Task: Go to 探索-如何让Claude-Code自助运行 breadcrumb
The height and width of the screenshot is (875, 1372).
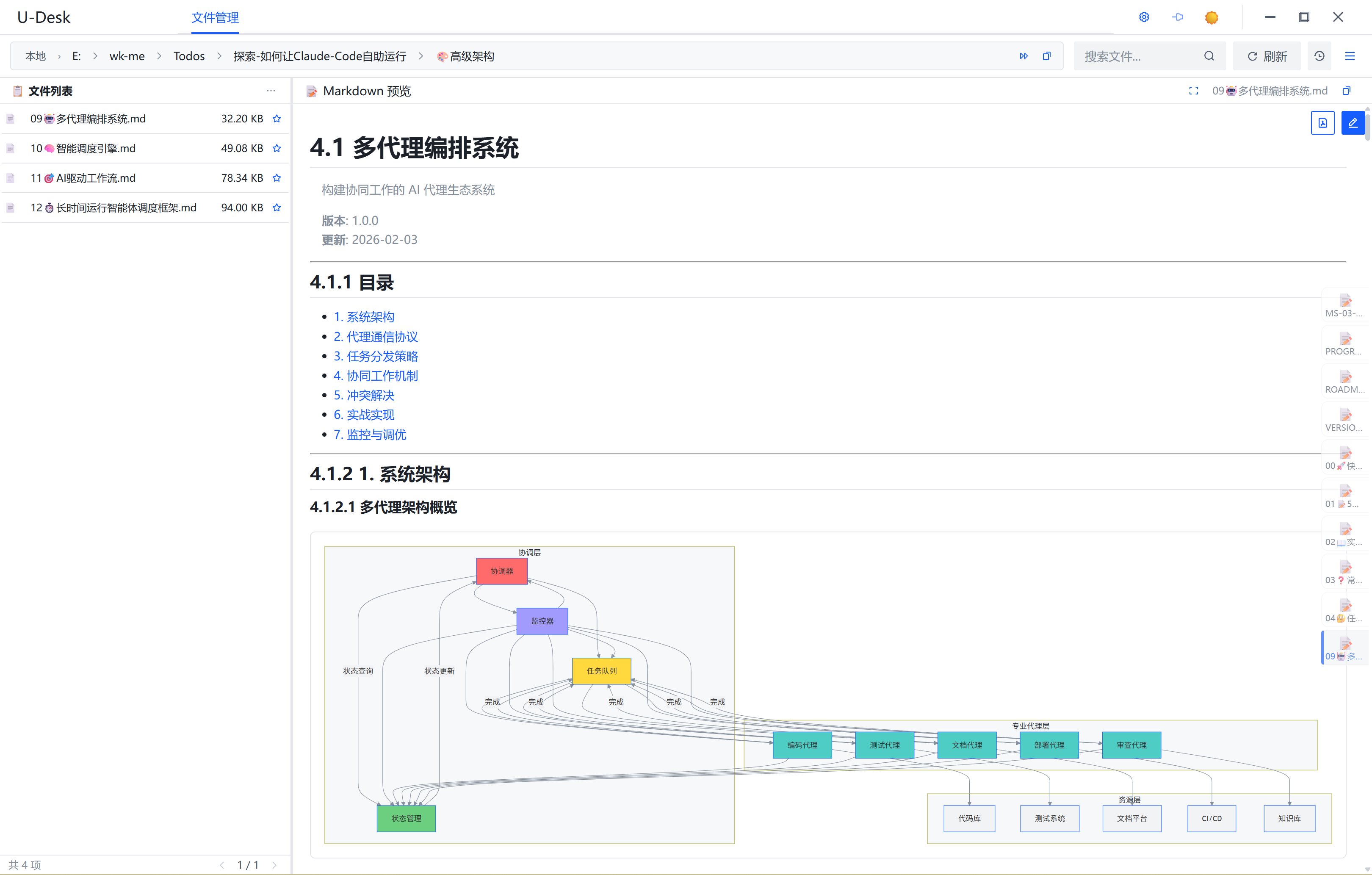Action: (320, 56)
